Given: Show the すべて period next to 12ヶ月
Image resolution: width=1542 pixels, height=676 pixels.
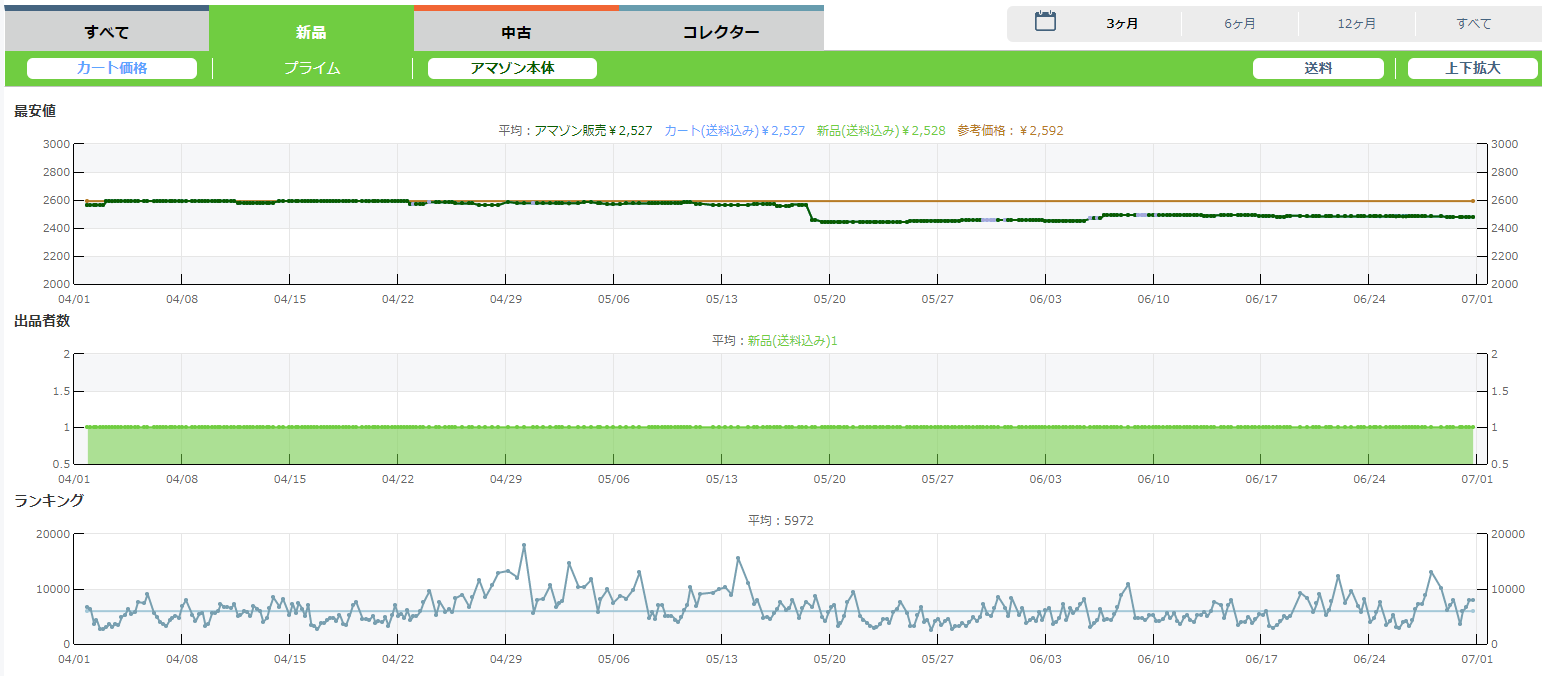Looking at the screenshot, I should (x=1474, y=24).
